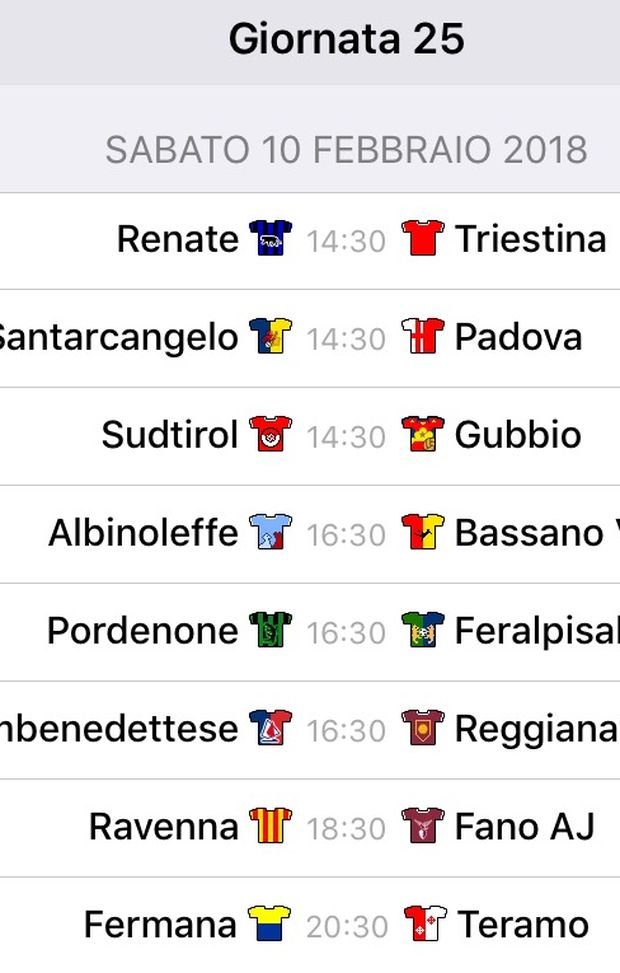The height and width of the screenshot is (973, 620).
Task: Tap the 20:30 Fermana-Teramo kickoff time
Action: [347, 926]
